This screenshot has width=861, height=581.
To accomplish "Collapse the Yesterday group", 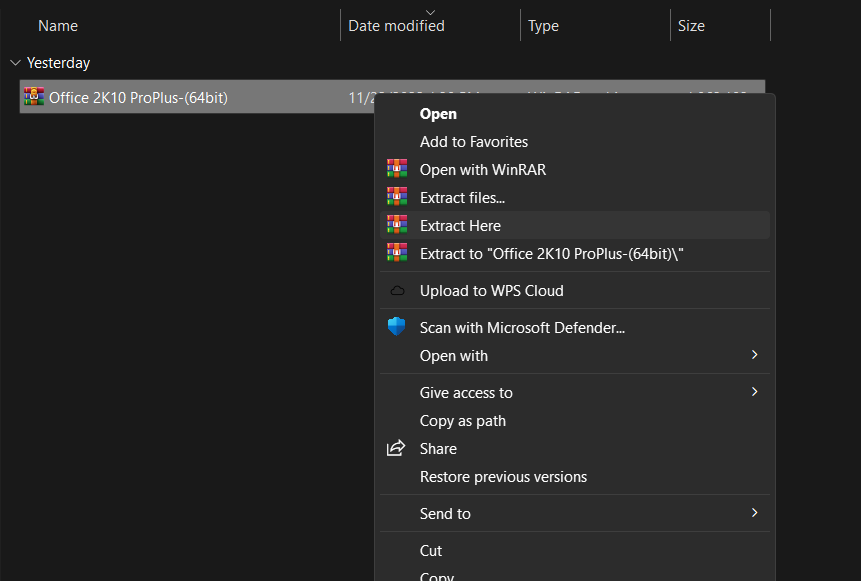I will tap(15, 63).
